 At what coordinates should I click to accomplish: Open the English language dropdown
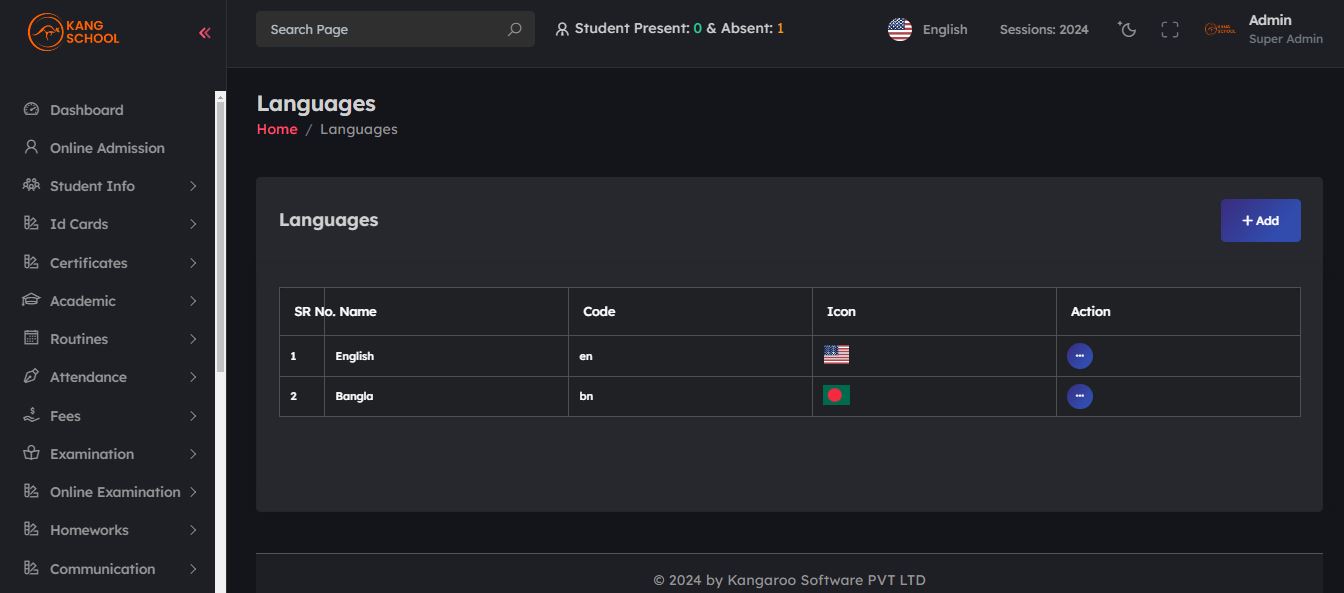tap(928, 29)
